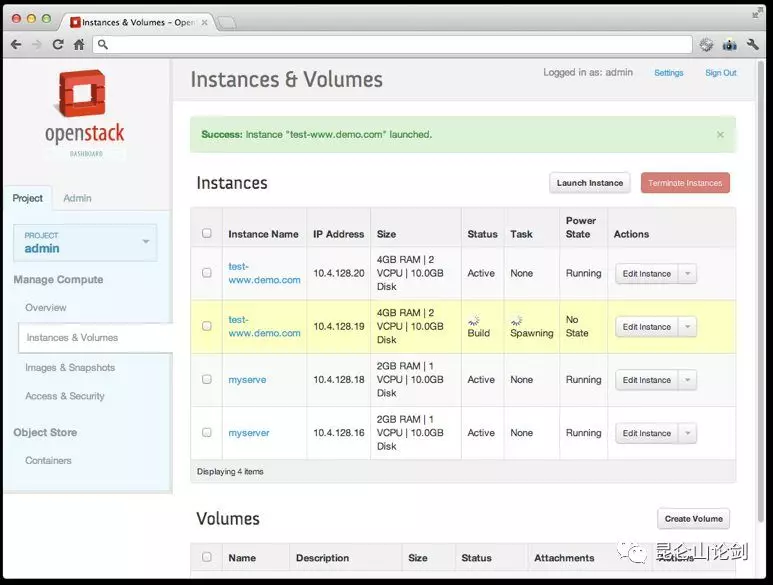Screen dimensions: 773x585
Task: Check the box for instance 10.4.128.19
Action: 207,326
